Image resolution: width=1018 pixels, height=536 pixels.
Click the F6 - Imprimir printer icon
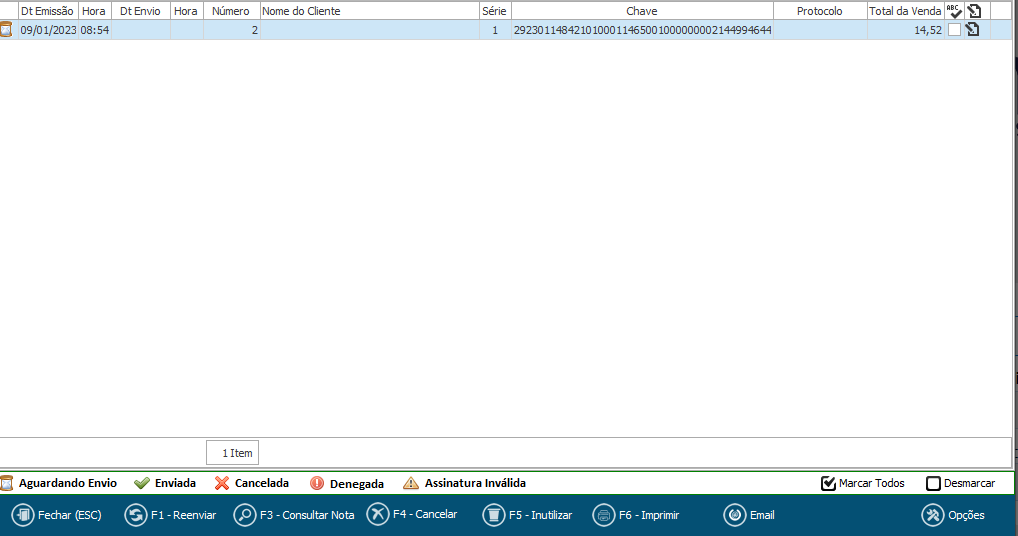pyautogui.click(x=603, y=515)
